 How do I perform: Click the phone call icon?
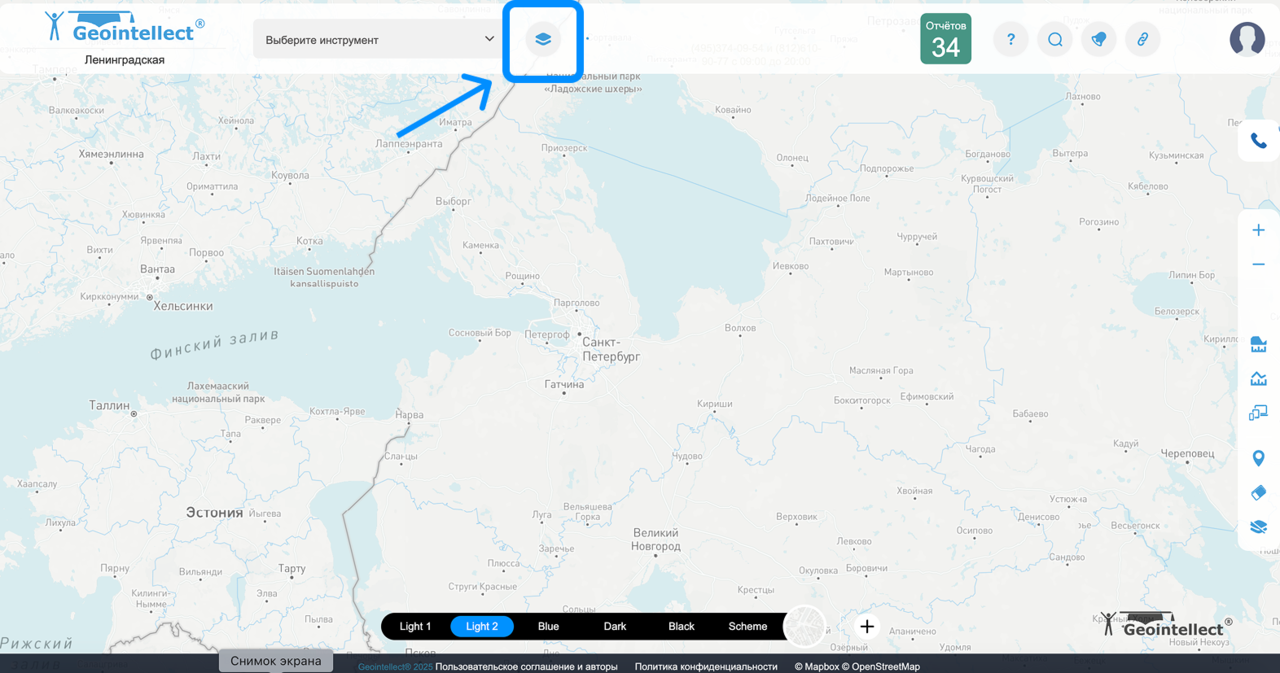click(1258, 141)
